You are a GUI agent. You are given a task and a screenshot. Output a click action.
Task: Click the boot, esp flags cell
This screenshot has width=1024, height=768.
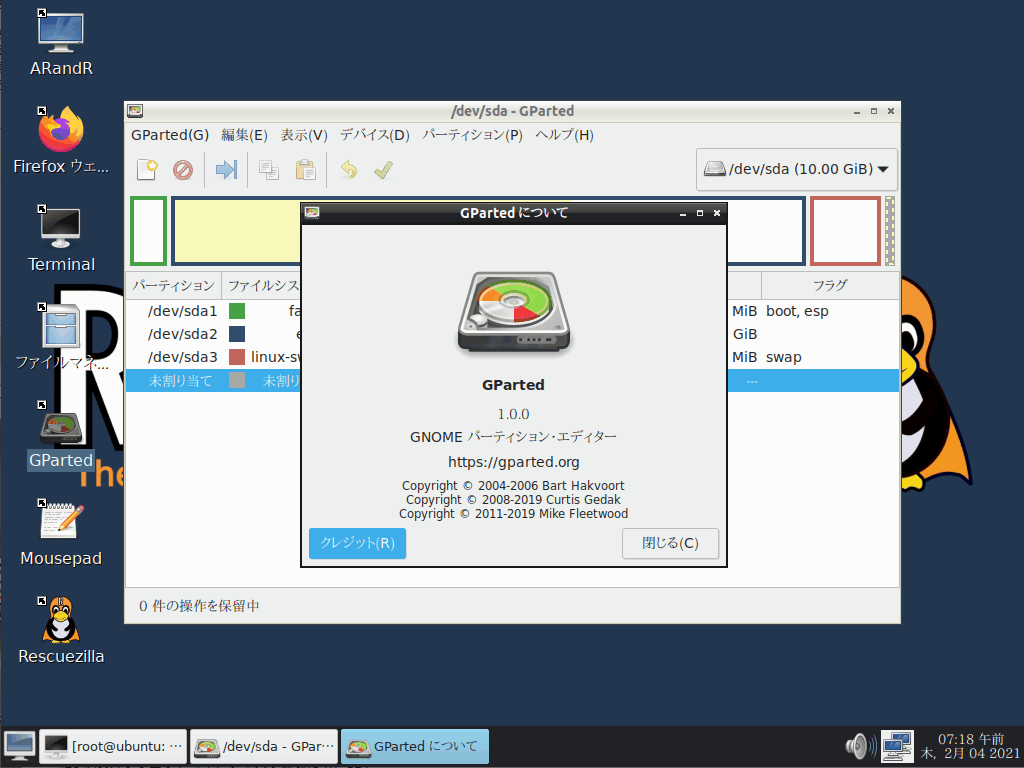point(797,312)
